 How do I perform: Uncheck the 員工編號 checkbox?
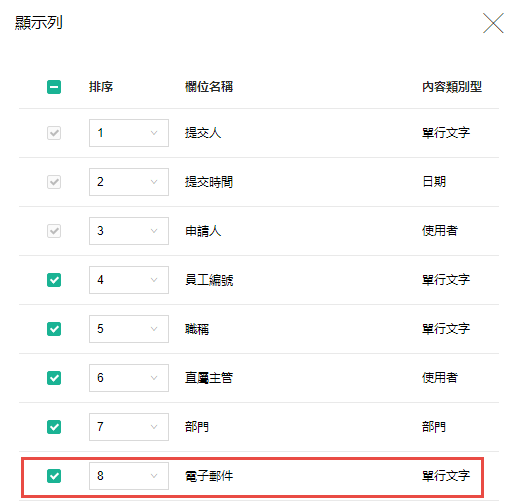tap(54, 280)
